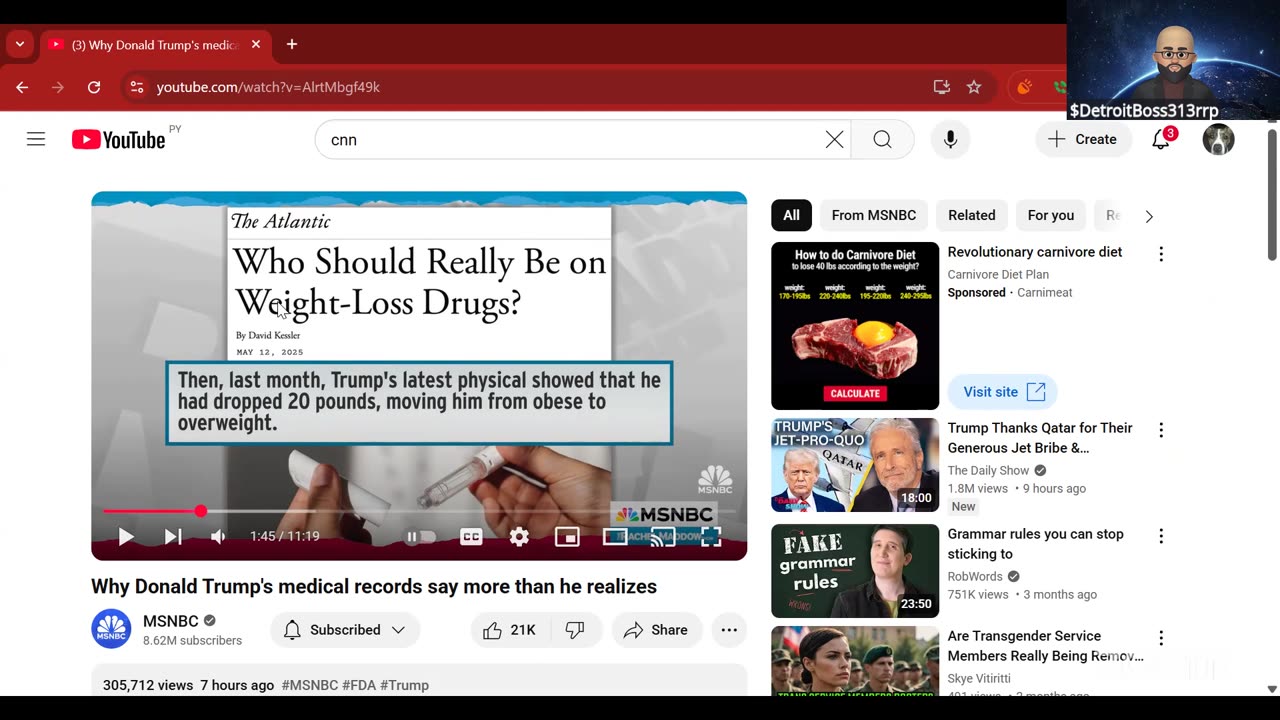The image size is (1280, 720).
Task: Mute the video volume speaker icon
Action: click(218, 537)
